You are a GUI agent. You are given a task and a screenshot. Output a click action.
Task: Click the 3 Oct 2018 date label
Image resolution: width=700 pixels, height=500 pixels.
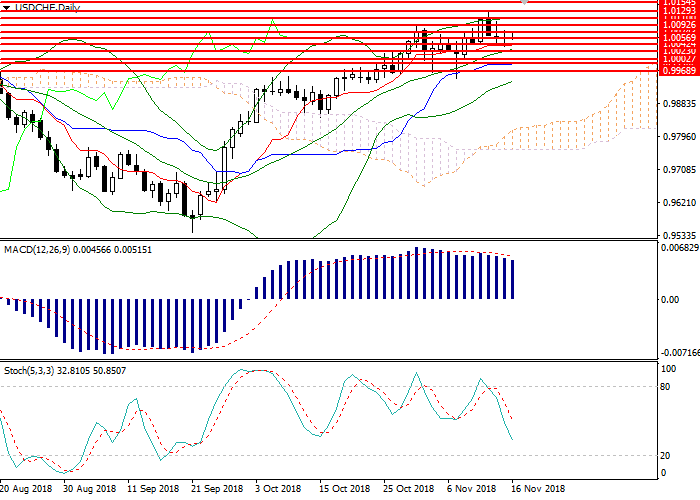click(x=278, y=489)
